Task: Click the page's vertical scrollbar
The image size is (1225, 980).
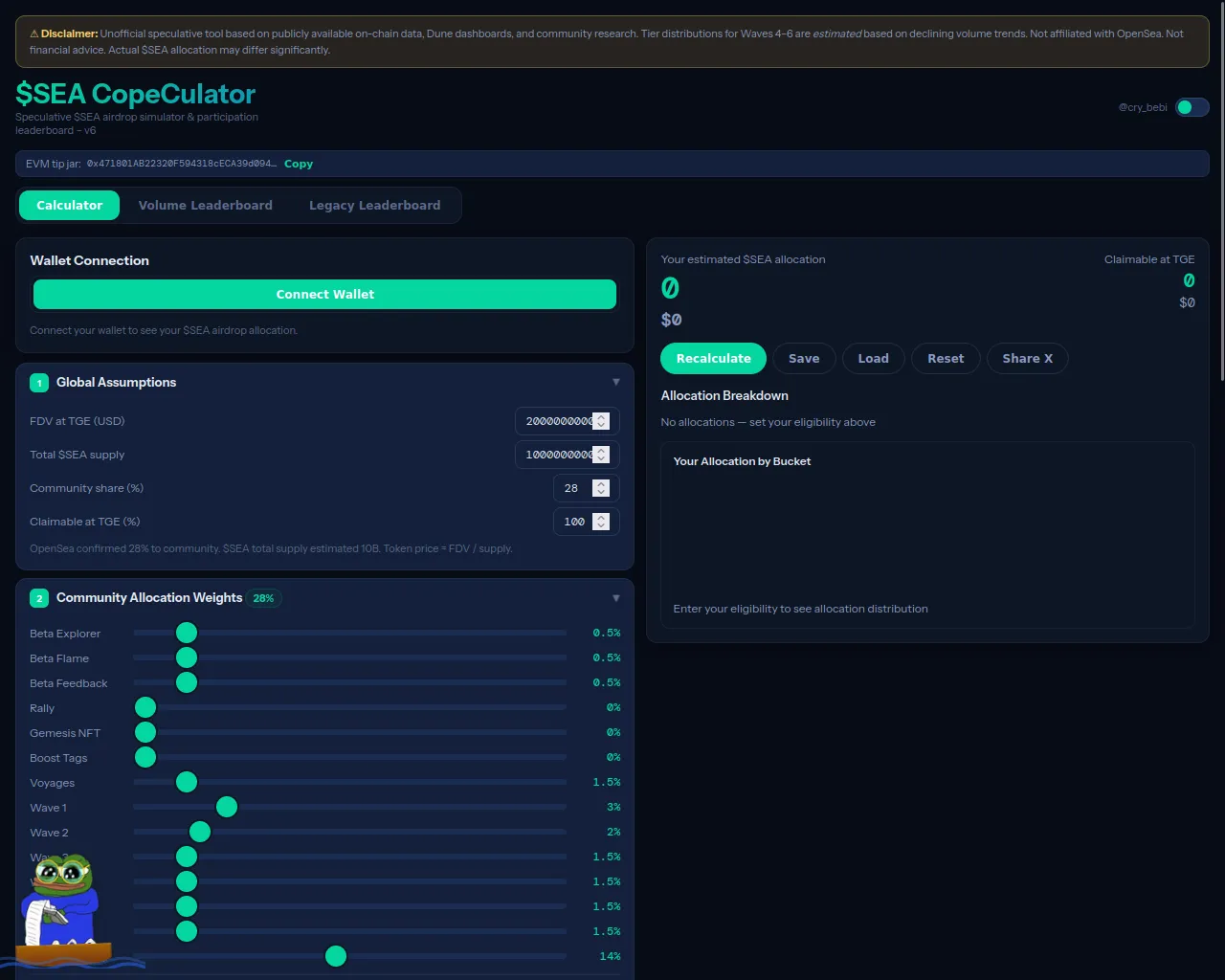Action: [x=1221, y=191]
